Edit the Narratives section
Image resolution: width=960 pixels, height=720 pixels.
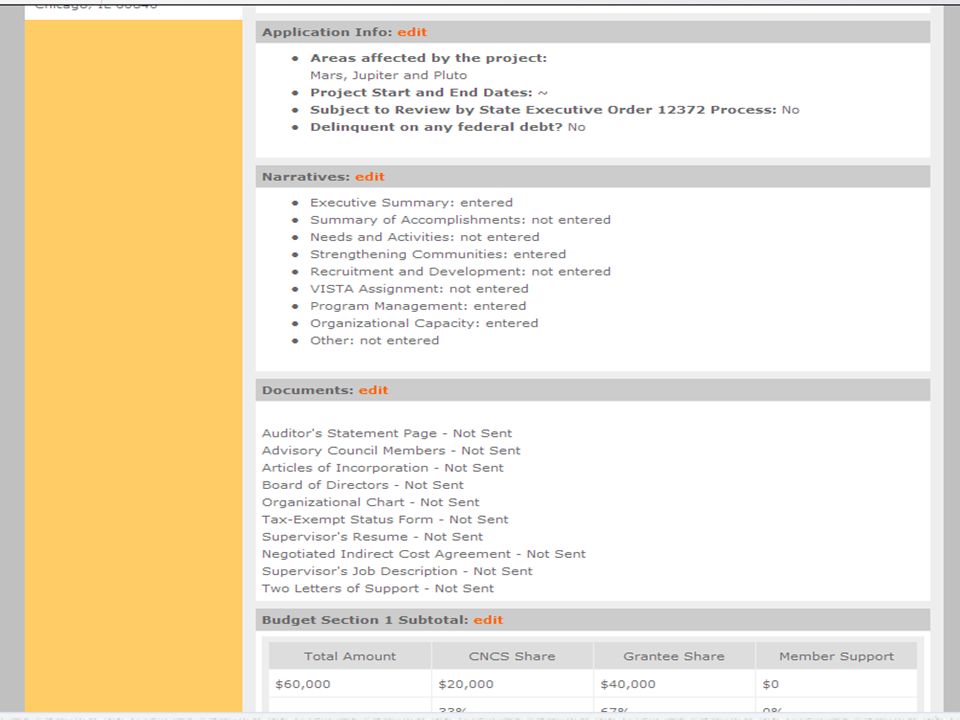pos(370,177)
